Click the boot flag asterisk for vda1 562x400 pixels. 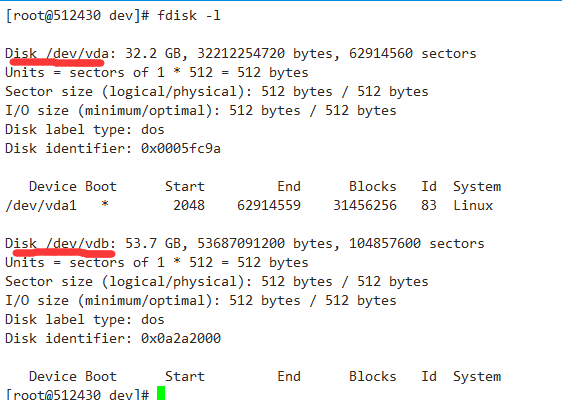pos(105,204)
